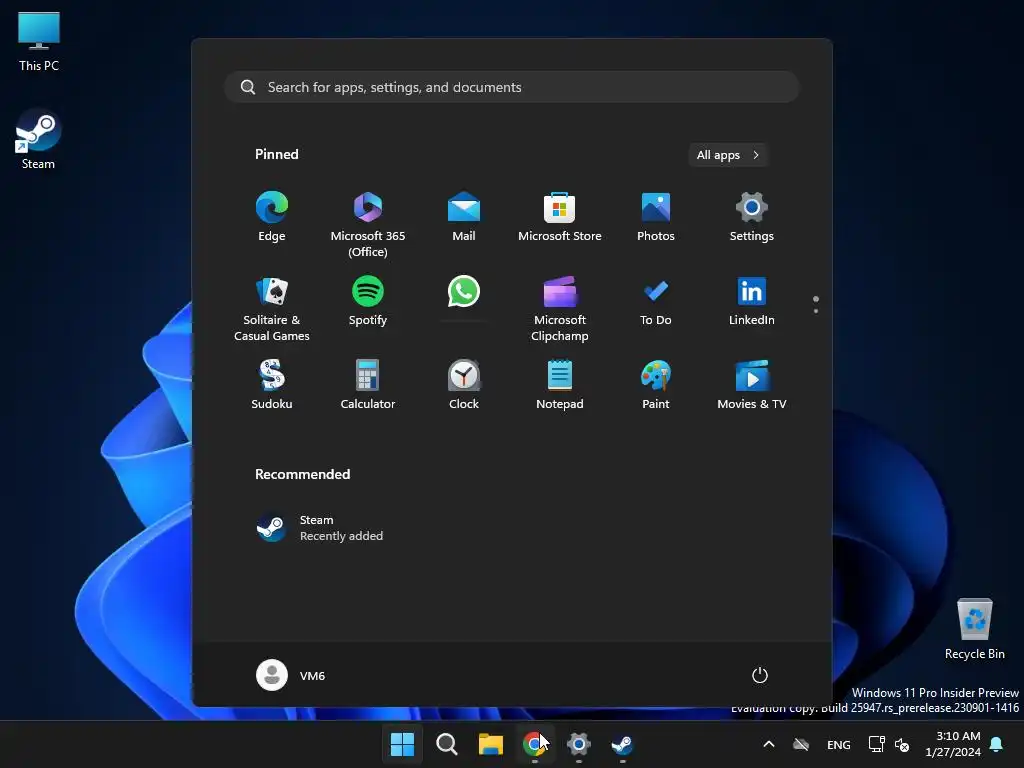Show hidden icons in the system tray

click(769, 744)
